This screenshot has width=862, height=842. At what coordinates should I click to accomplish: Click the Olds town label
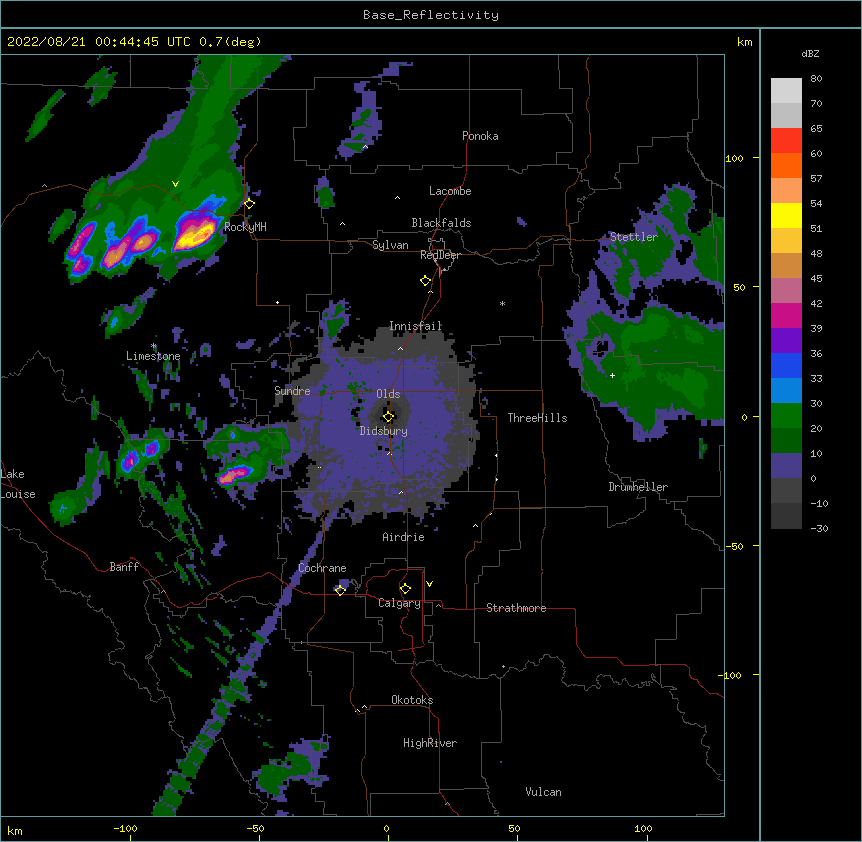click(x=388, y=394)
